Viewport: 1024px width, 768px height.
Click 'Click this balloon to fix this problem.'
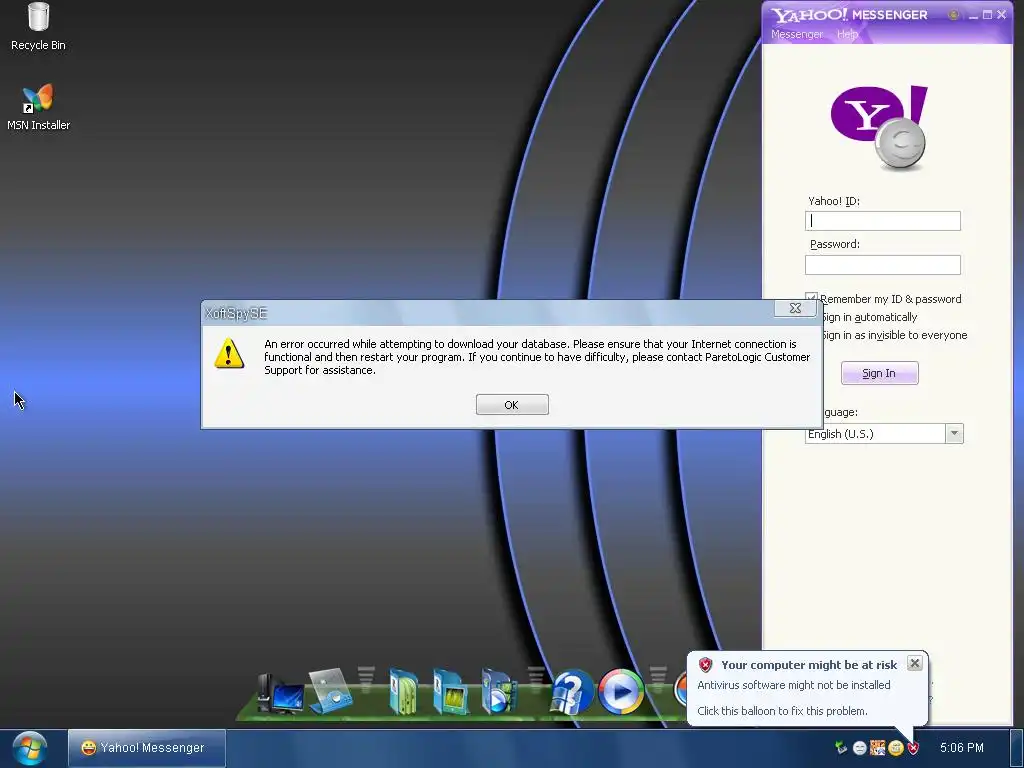click(x=782, y=711)
